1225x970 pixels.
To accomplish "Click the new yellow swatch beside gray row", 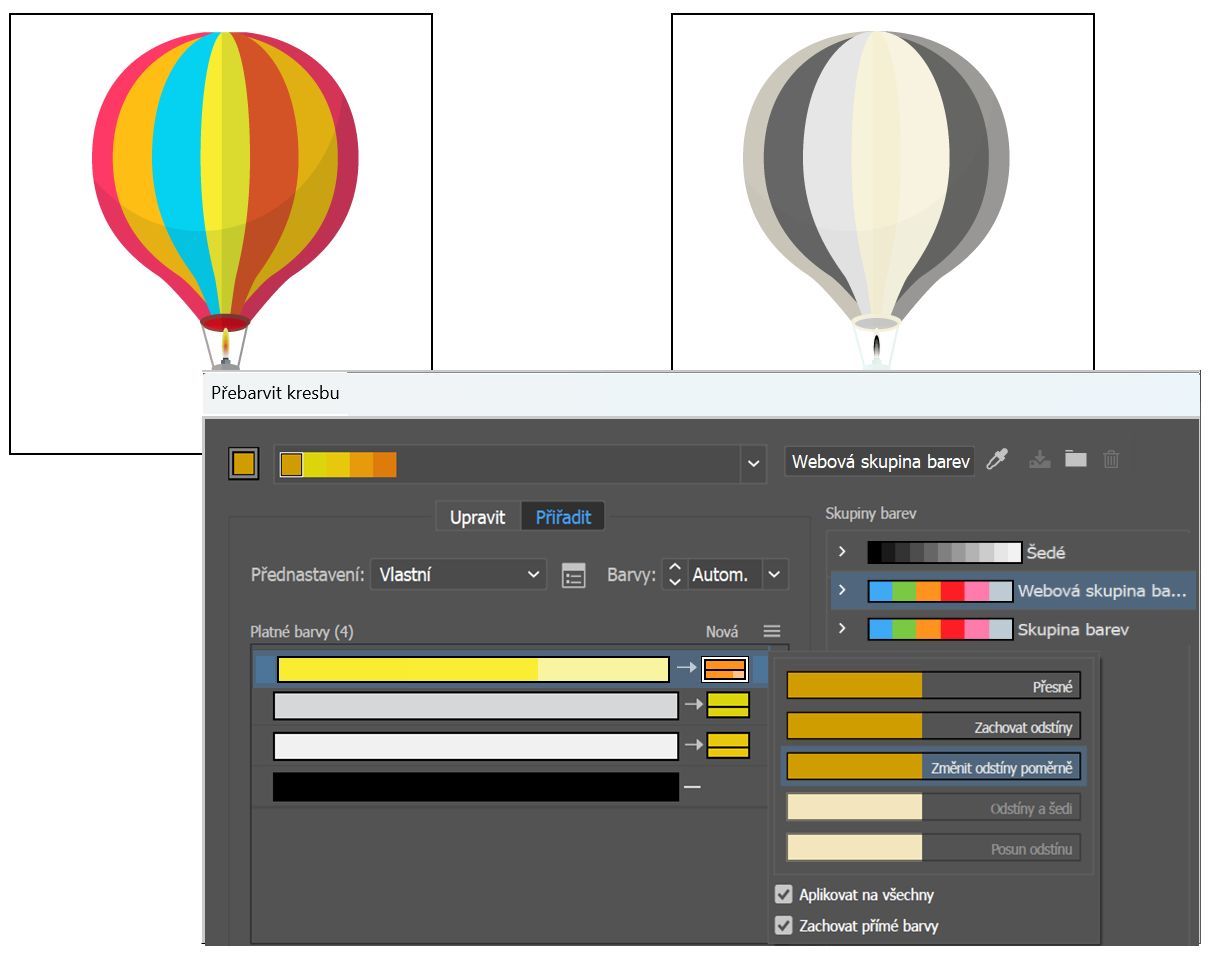I will (x=728, y=706).
